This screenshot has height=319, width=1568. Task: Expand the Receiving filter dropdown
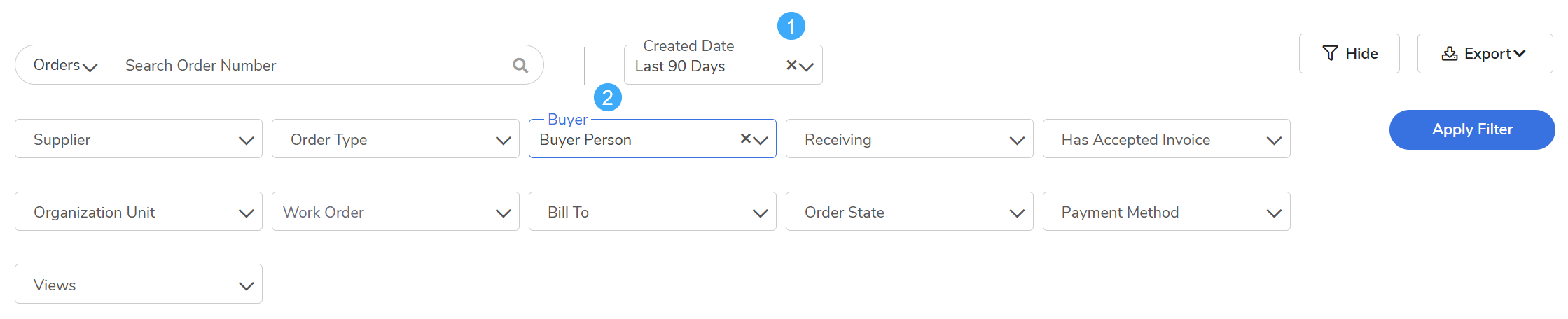pos(909,139)
